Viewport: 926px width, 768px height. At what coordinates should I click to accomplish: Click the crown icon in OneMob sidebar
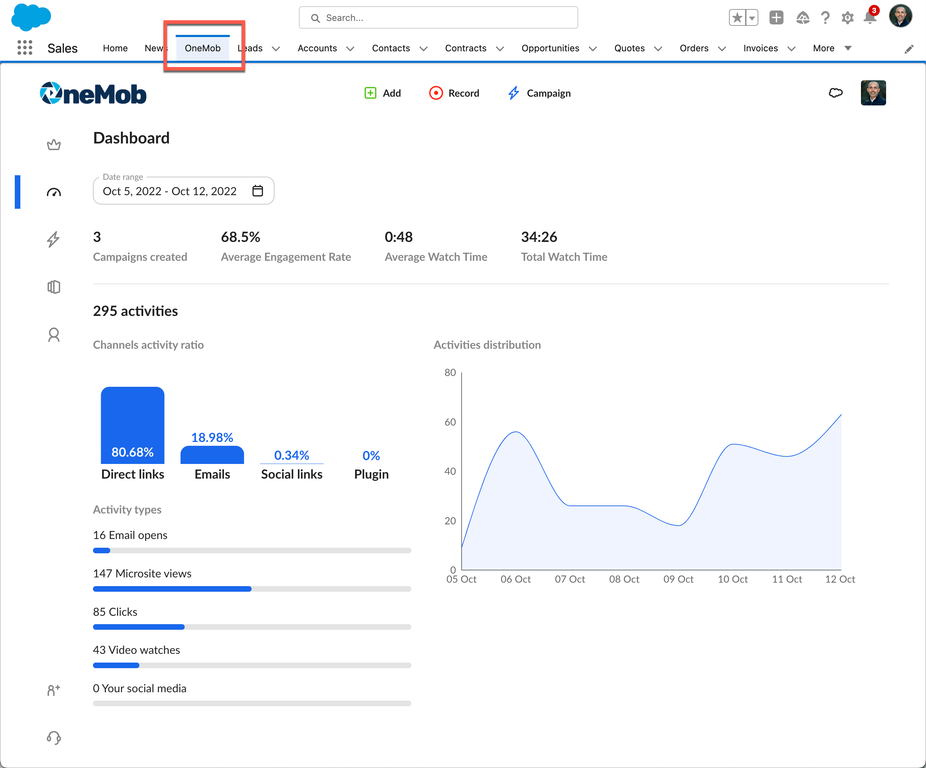click(x=54, y=145)
